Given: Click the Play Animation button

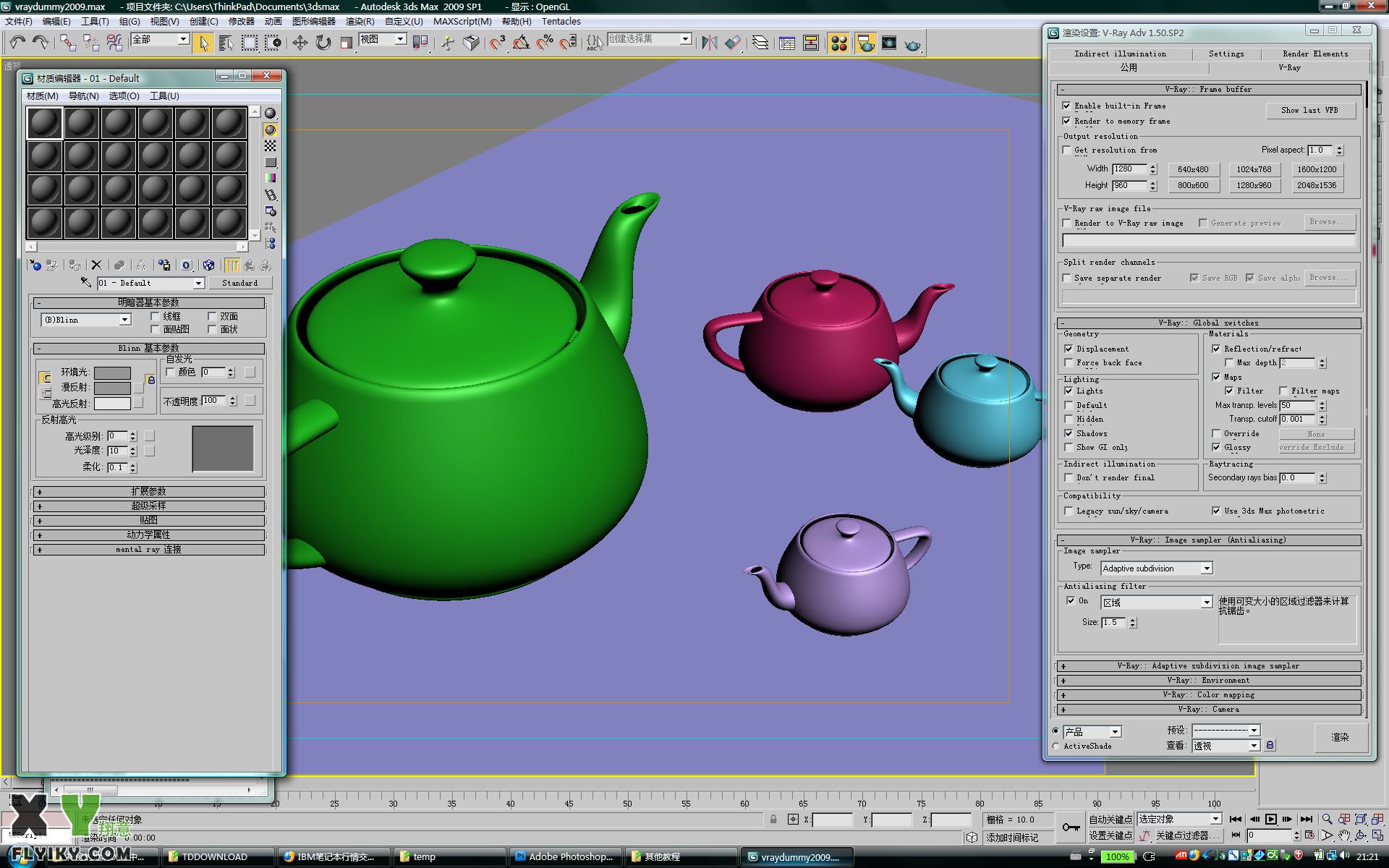Looking at the screenshot, I should [x=1271, y=820].
